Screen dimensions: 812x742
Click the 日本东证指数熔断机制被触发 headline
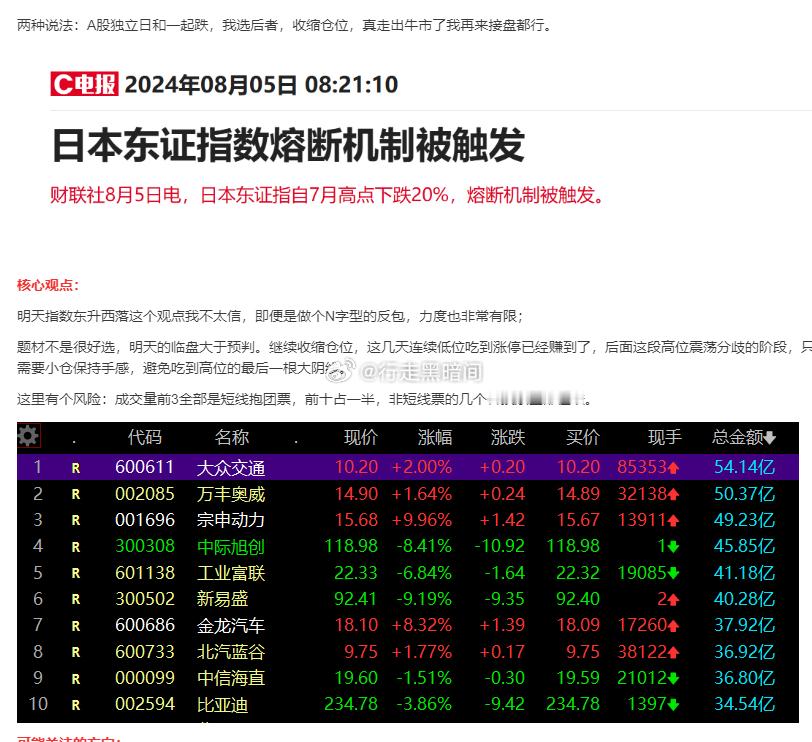(288, 145)
